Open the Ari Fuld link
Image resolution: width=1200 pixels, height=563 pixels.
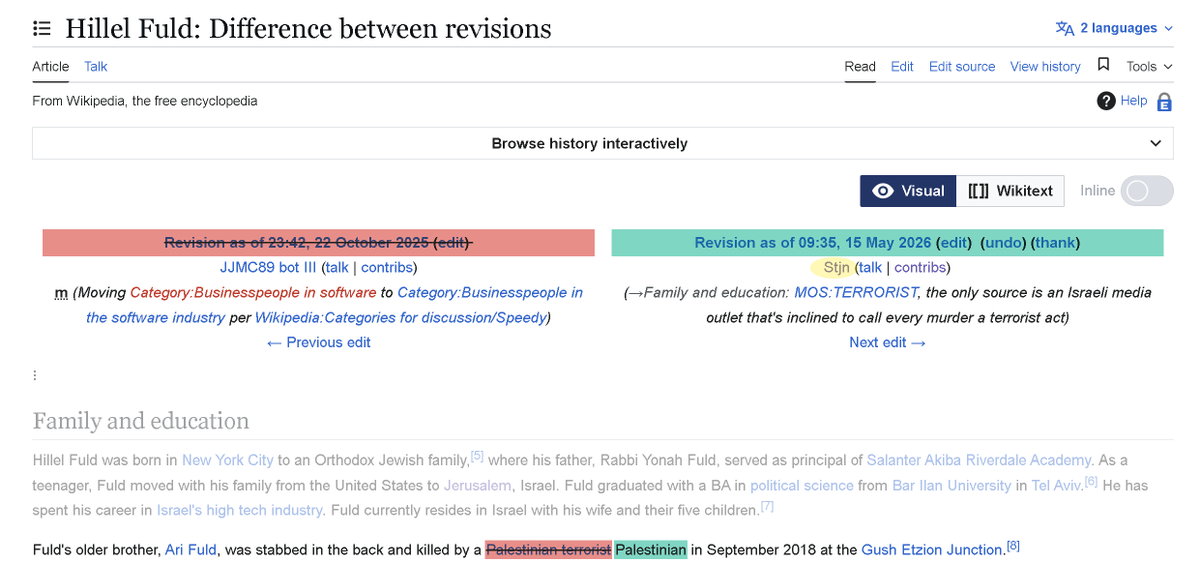coord(193,549)
